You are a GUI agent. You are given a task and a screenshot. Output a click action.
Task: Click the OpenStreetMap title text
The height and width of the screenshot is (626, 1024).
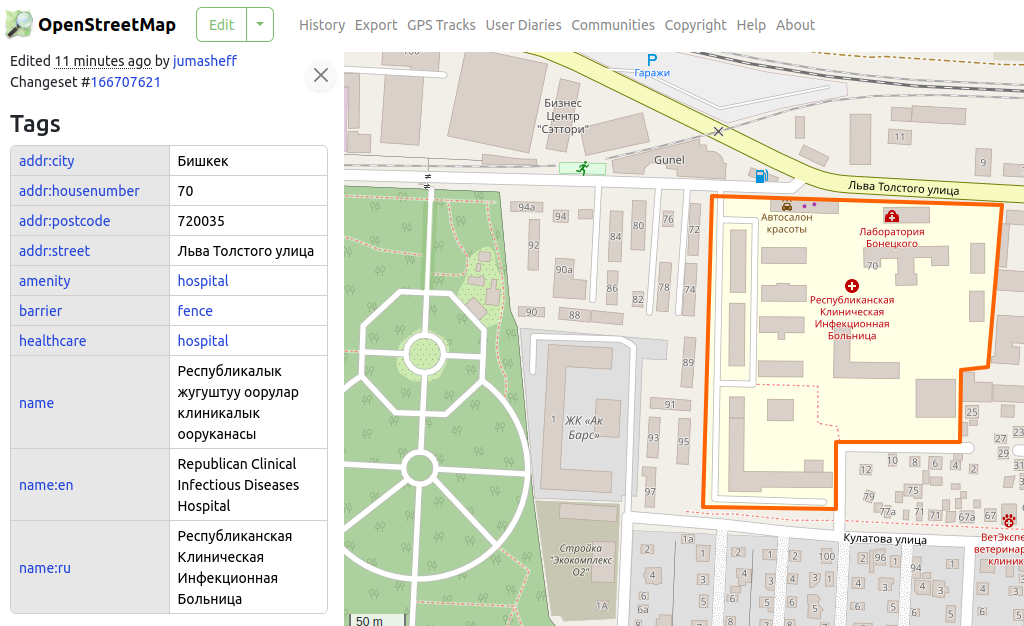click(x=107, y=25)
